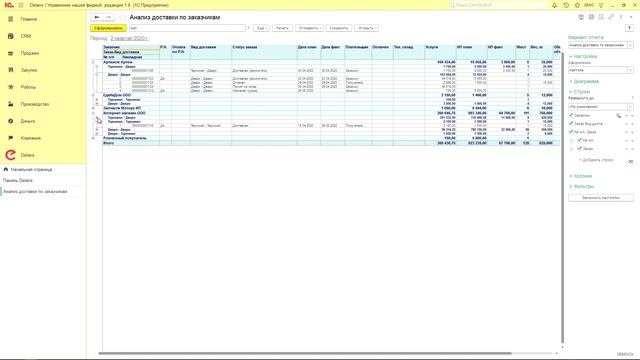Collapse the Артемов Артем group

(93, 62)
